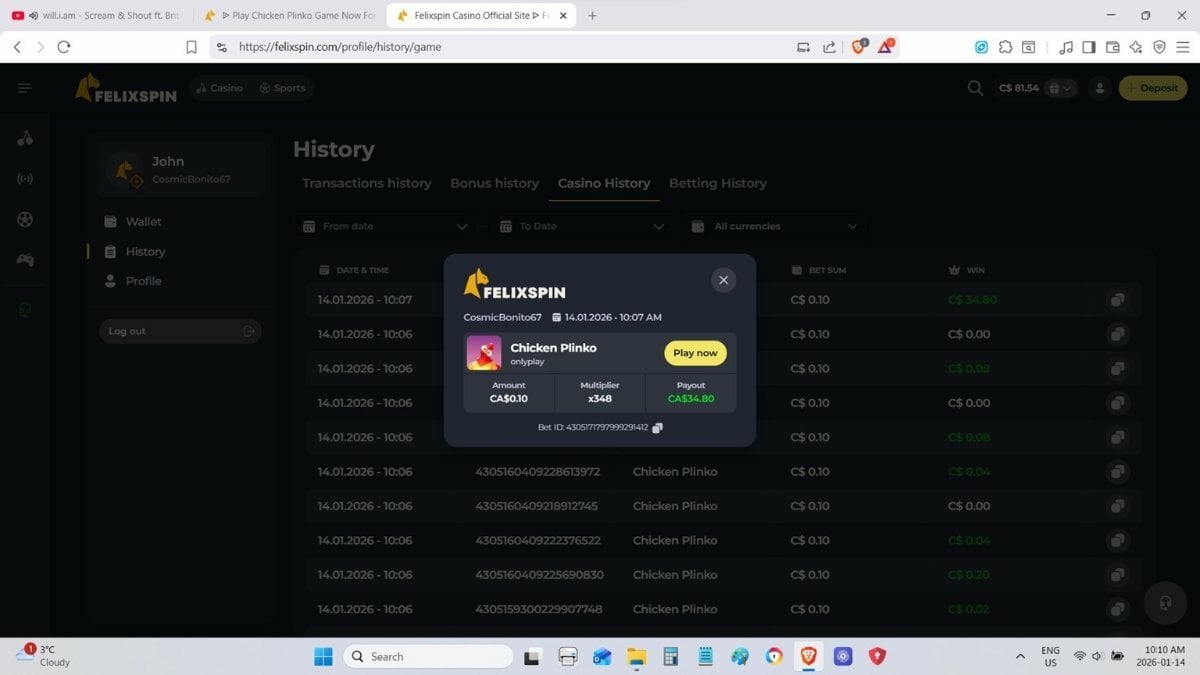Copy the Bet ID in popup
The image size is (1200, 675).
pos(657,428)
